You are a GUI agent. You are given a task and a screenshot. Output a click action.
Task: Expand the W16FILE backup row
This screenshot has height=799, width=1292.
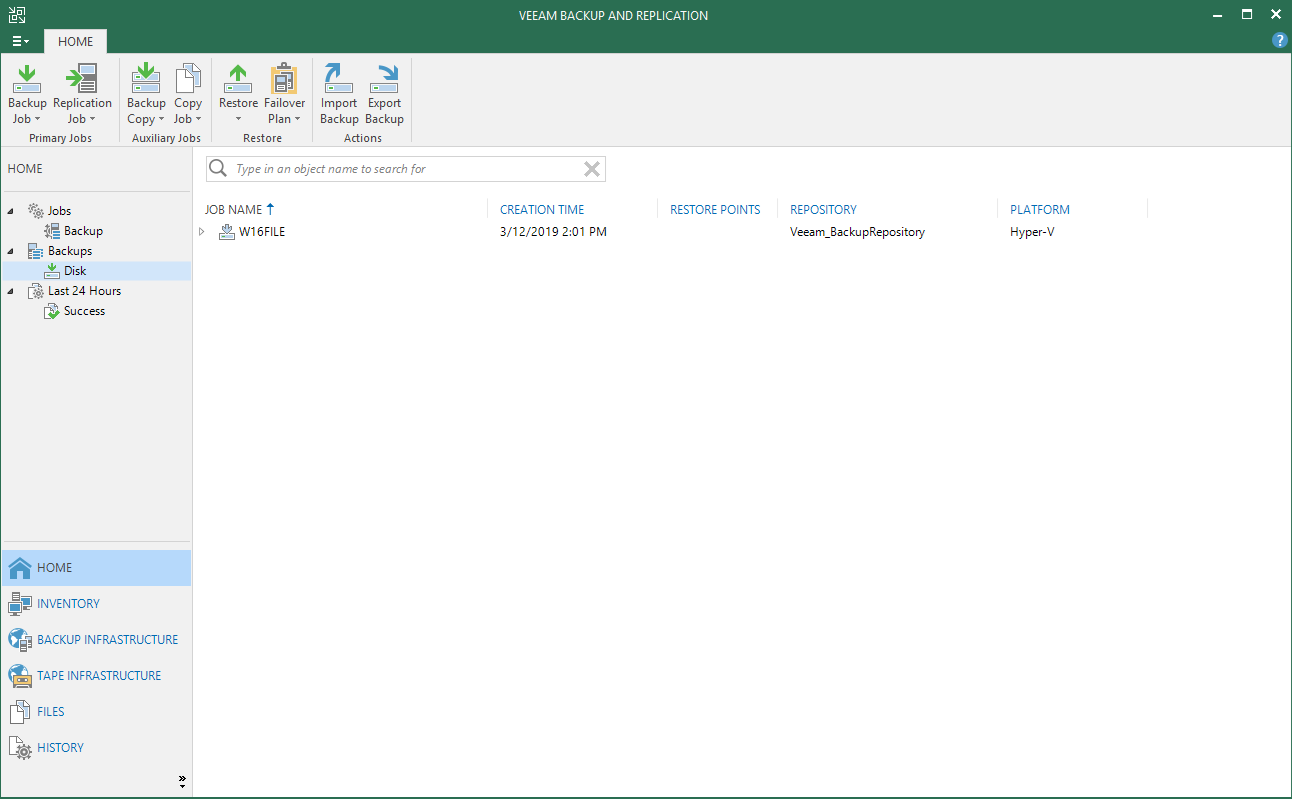click(202, 232)
